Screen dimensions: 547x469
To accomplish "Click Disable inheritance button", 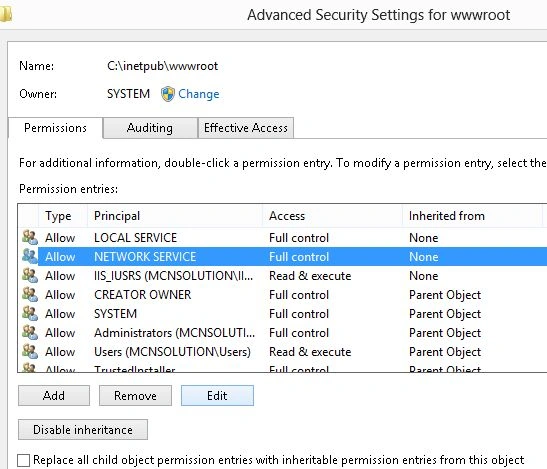I will [x=83, y=430].
